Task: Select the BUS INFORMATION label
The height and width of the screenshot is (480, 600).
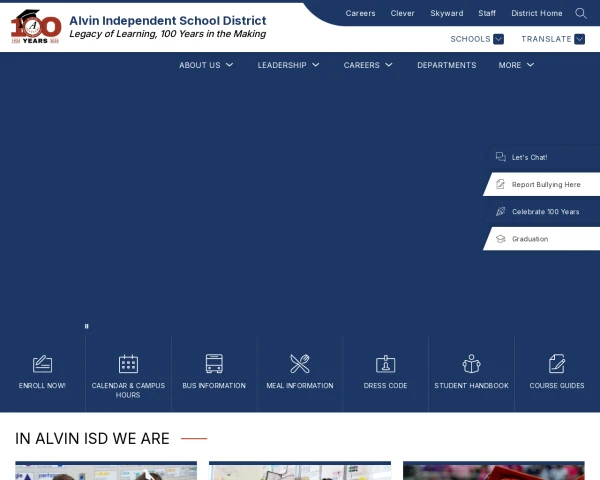Action: click(x=214, y=385)
